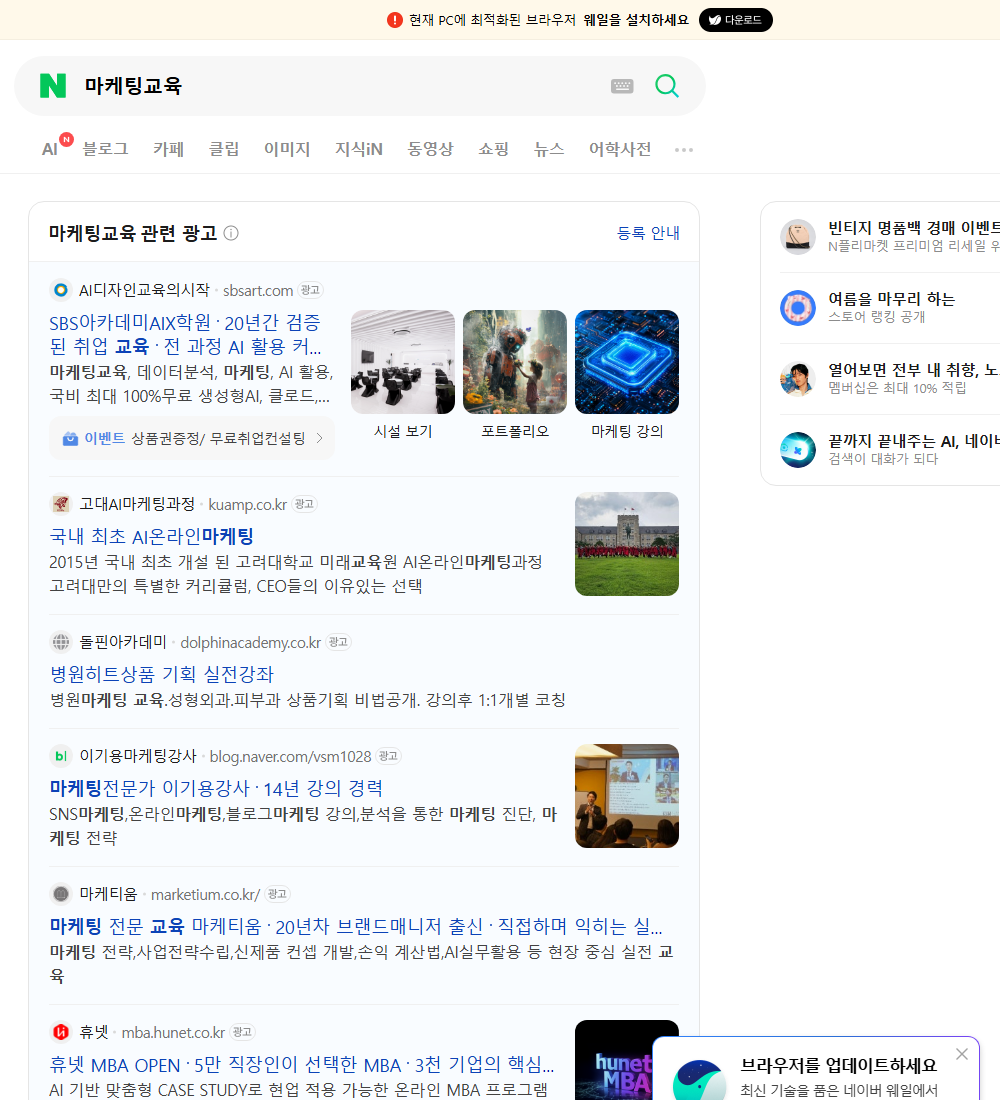Screen dimensions: 1000x1100
Task: Switch to the 블로그 tab
Action: pos(105,149)
